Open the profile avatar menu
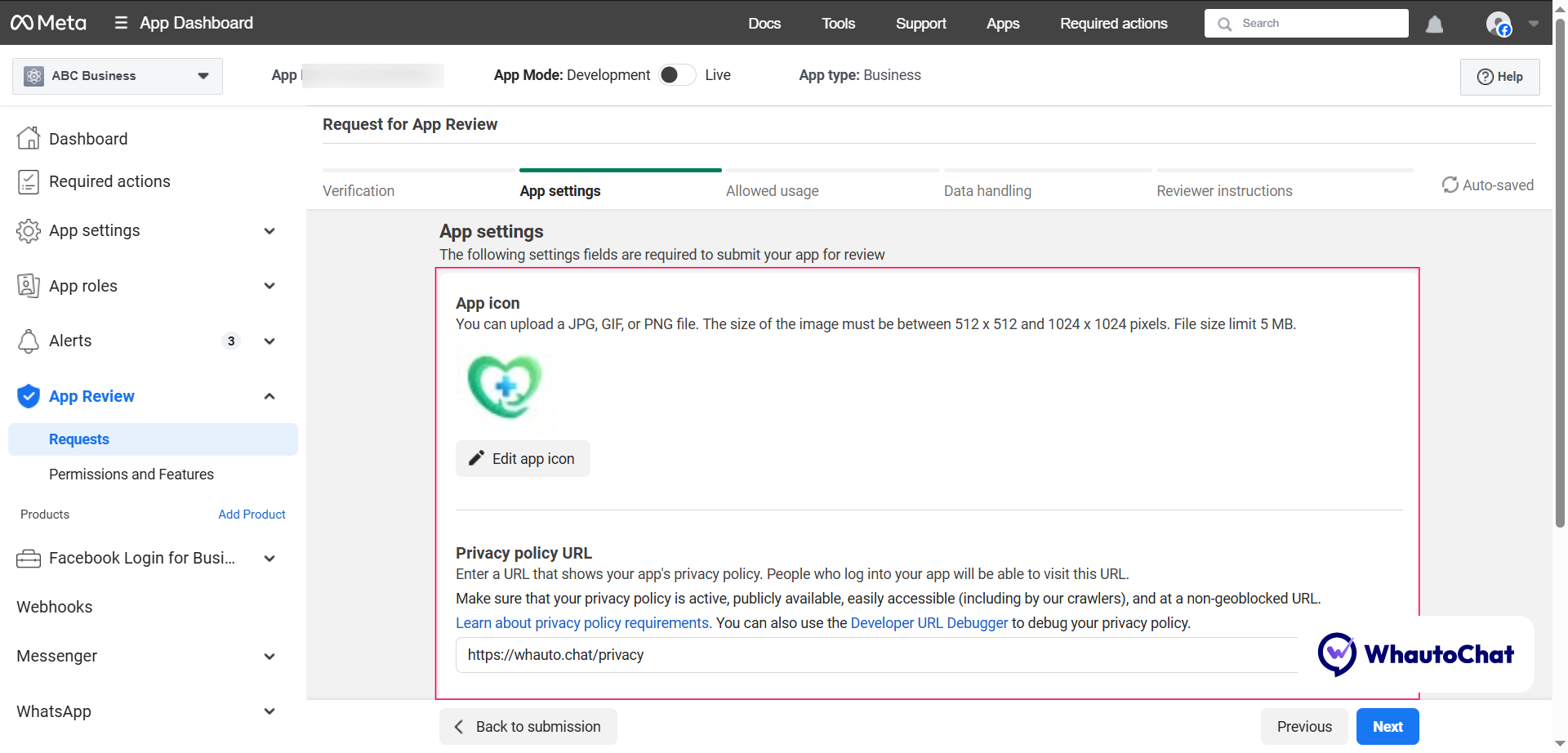 click(x=1499, y=24)
